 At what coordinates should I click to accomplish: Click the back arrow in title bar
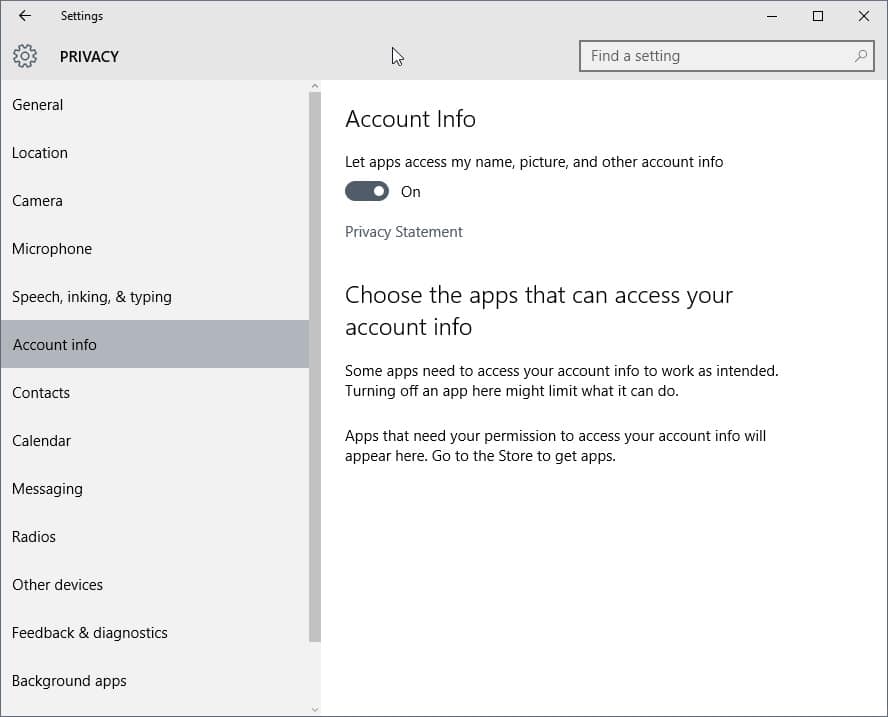(25, 16)
